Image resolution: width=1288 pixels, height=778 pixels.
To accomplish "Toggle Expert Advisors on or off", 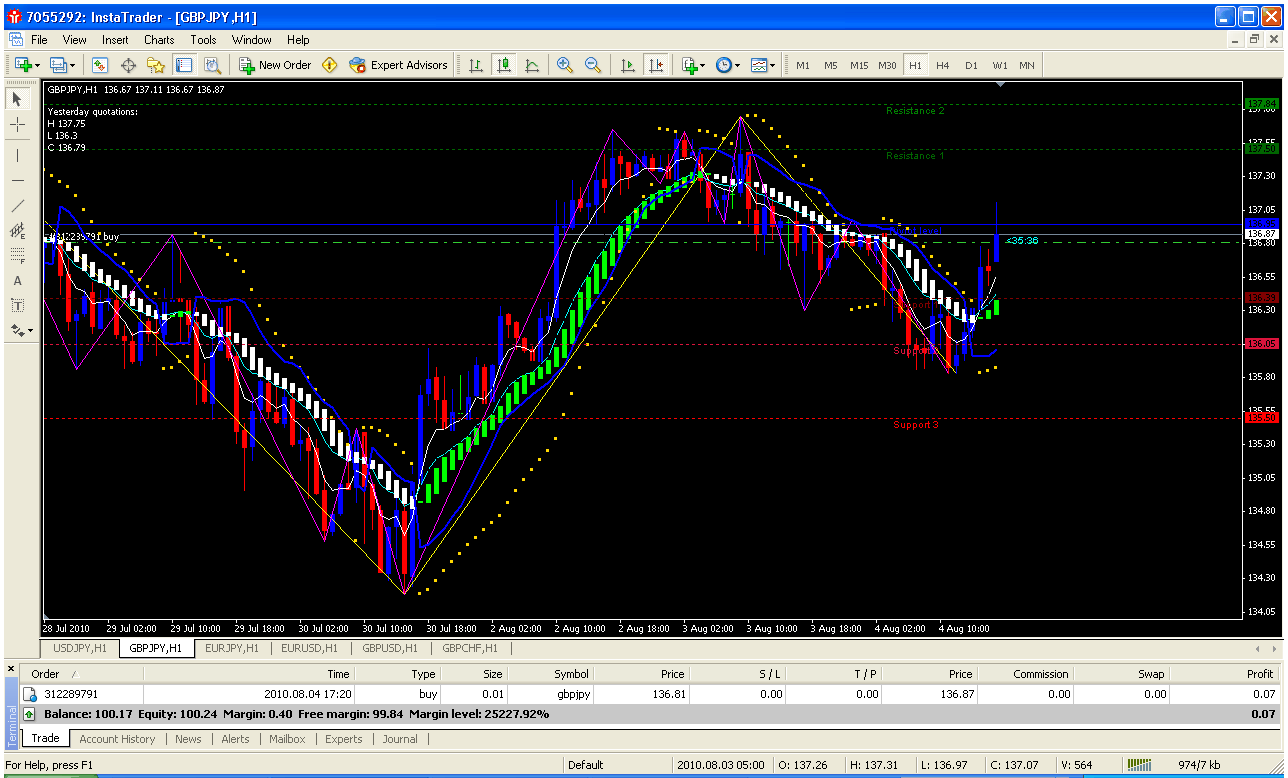I will pos(398,65).
